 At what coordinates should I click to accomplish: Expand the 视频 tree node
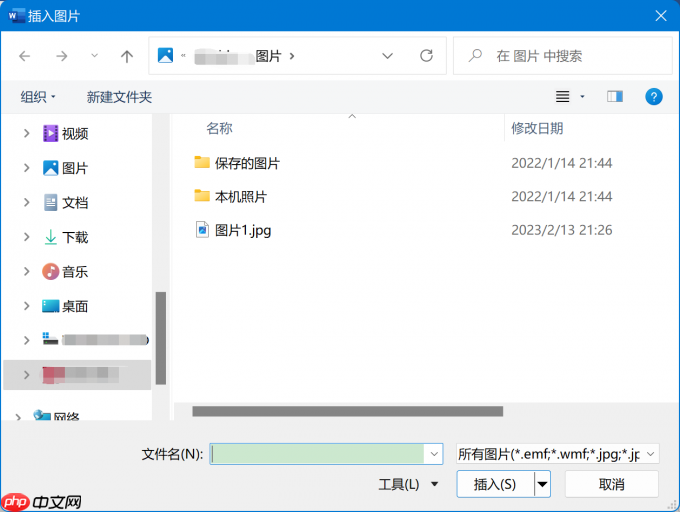click(26, 133)
